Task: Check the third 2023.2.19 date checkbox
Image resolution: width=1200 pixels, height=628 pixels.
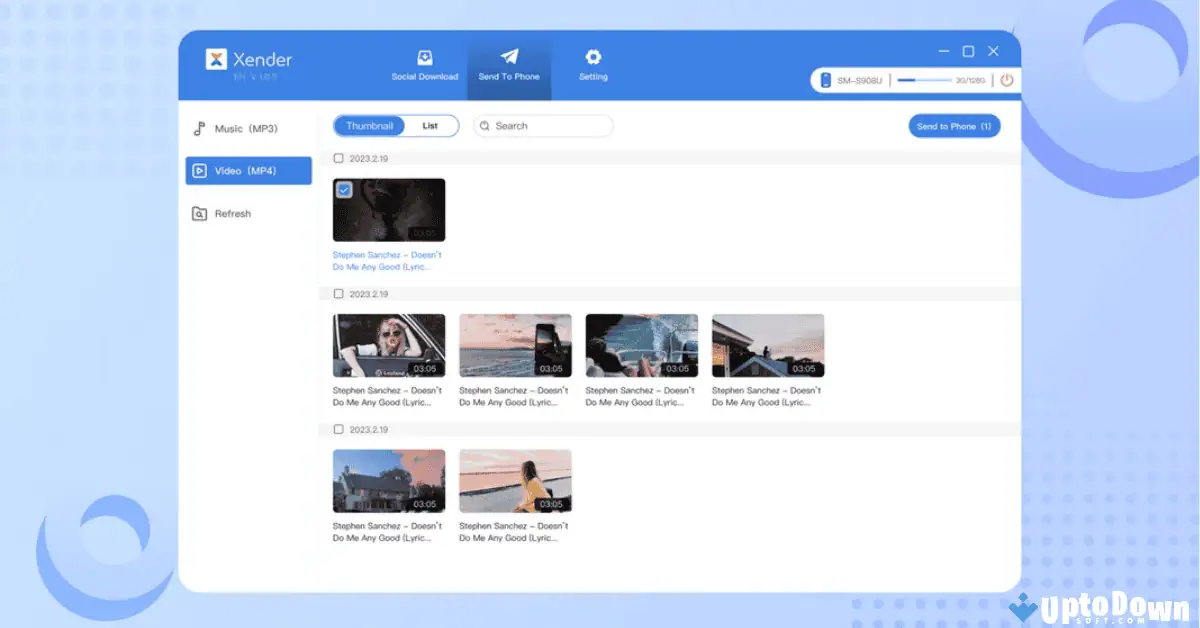Action: coord(338,428)
